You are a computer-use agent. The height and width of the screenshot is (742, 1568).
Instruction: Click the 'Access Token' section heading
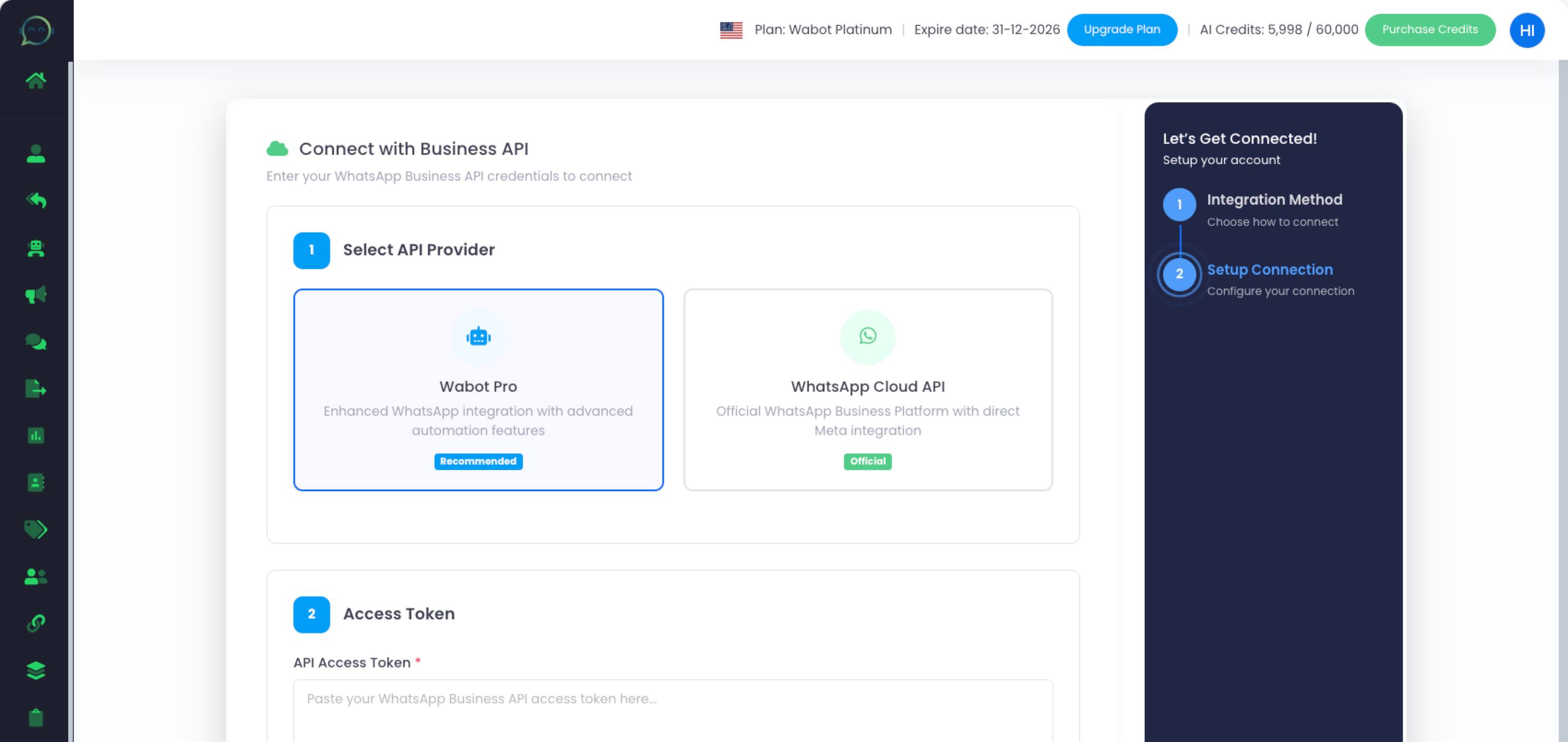pyautogui.click(x=399, y=614)
